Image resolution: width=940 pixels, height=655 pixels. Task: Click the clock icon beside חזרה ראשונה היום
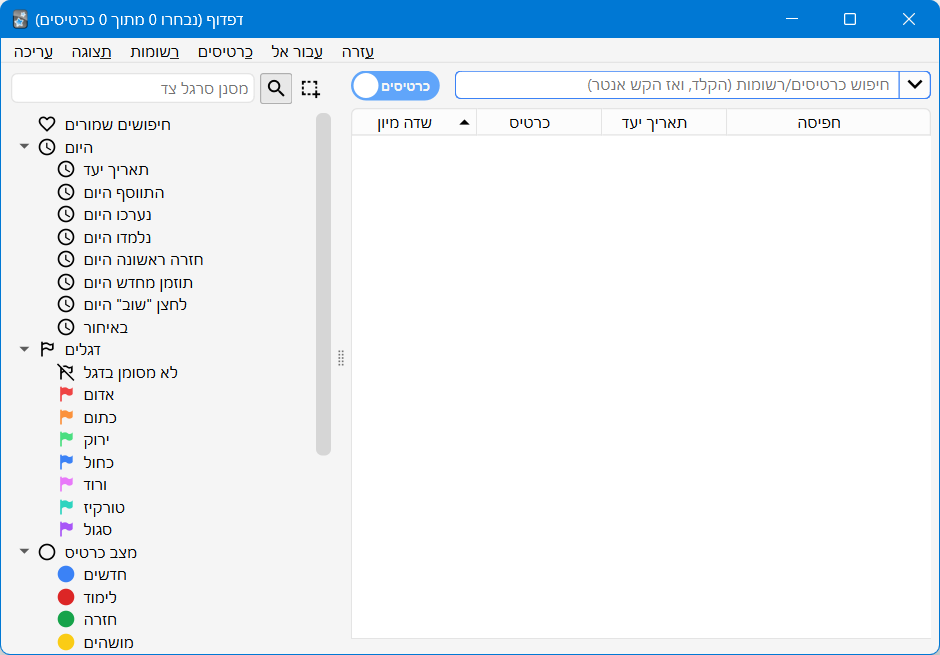pyautogui.click(x=66, y=259)
